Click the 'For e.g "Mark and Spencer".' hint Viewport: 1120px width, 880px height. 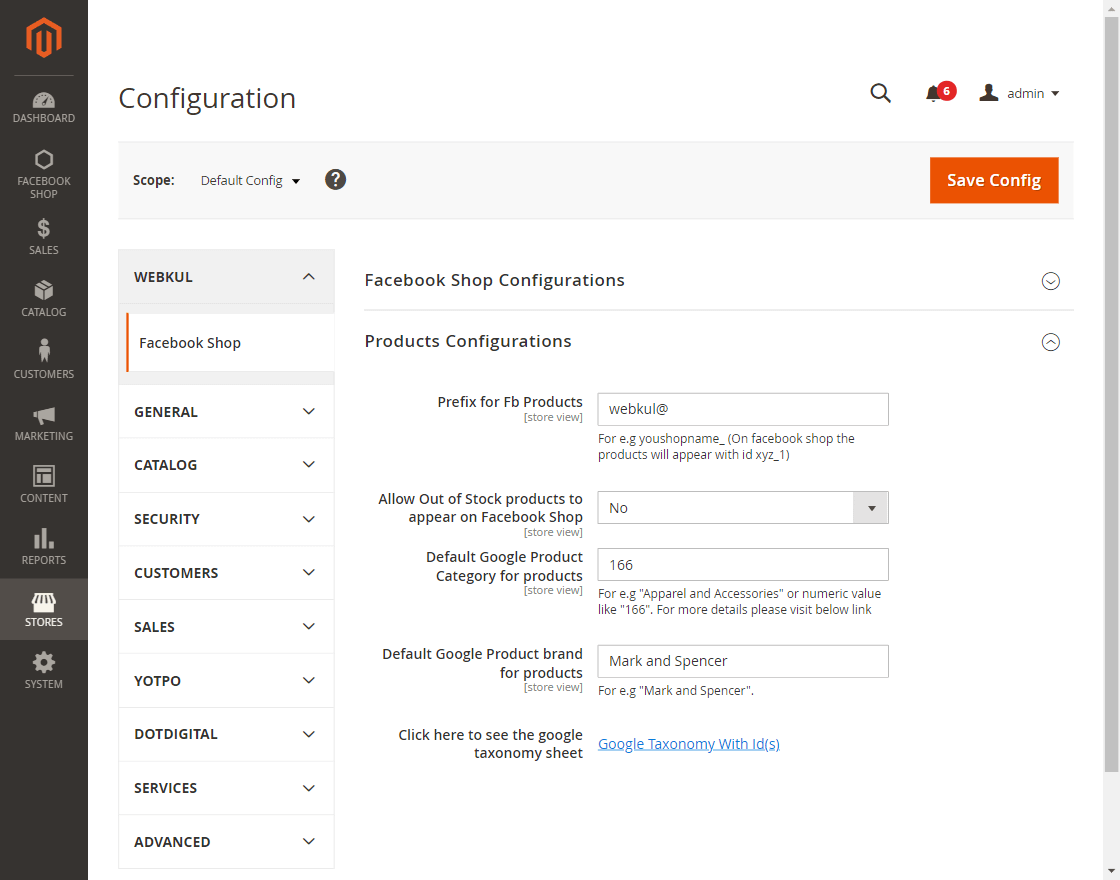676,691
